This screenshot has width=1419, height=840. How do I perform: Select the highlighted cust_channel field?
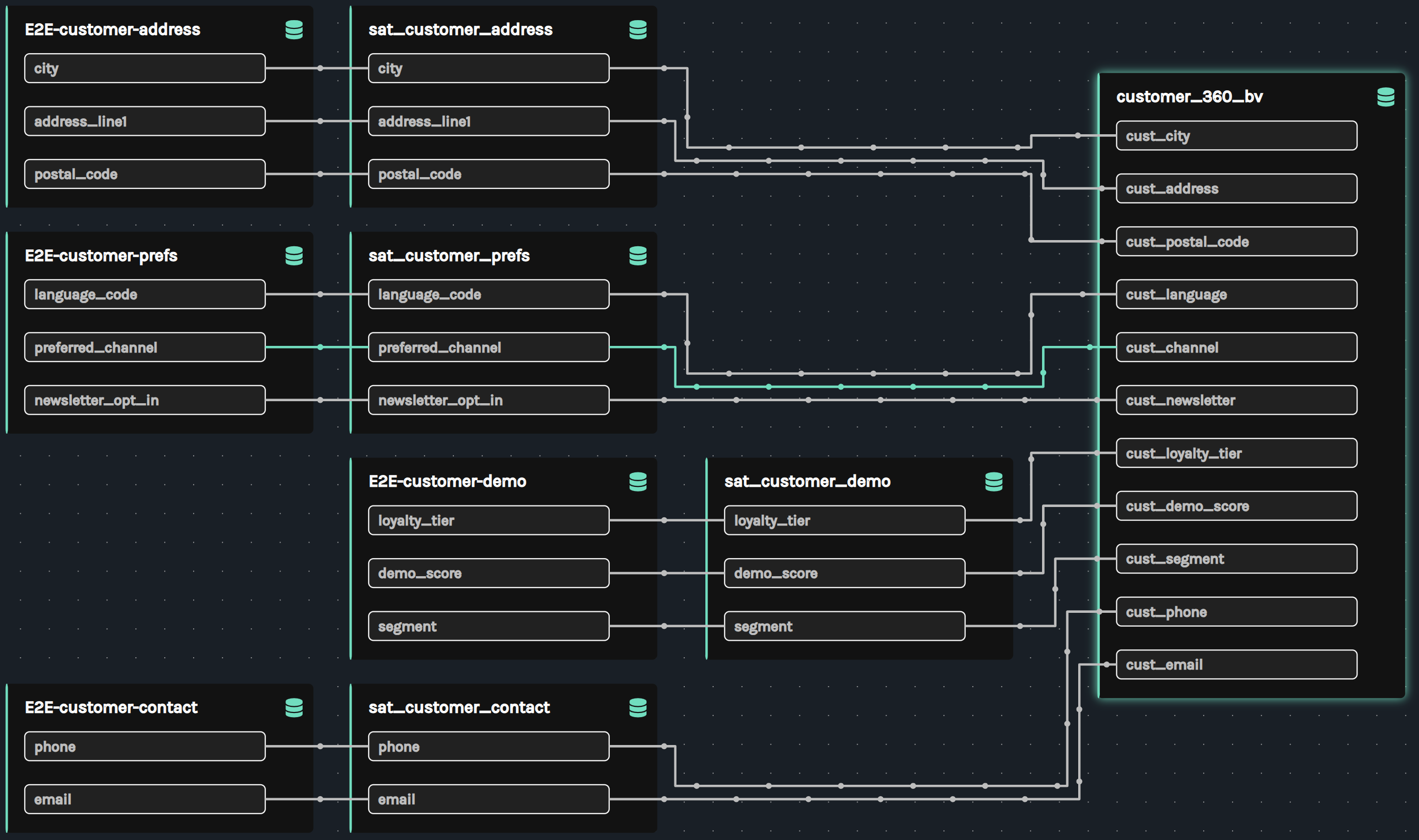click(1236, 347)
